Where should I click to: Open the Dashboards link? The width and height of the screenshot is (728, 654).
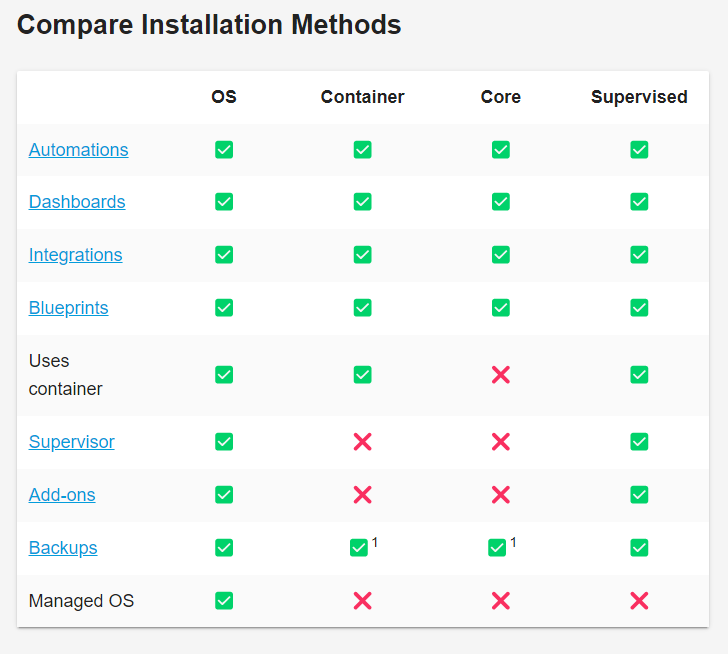click(77, 202)
